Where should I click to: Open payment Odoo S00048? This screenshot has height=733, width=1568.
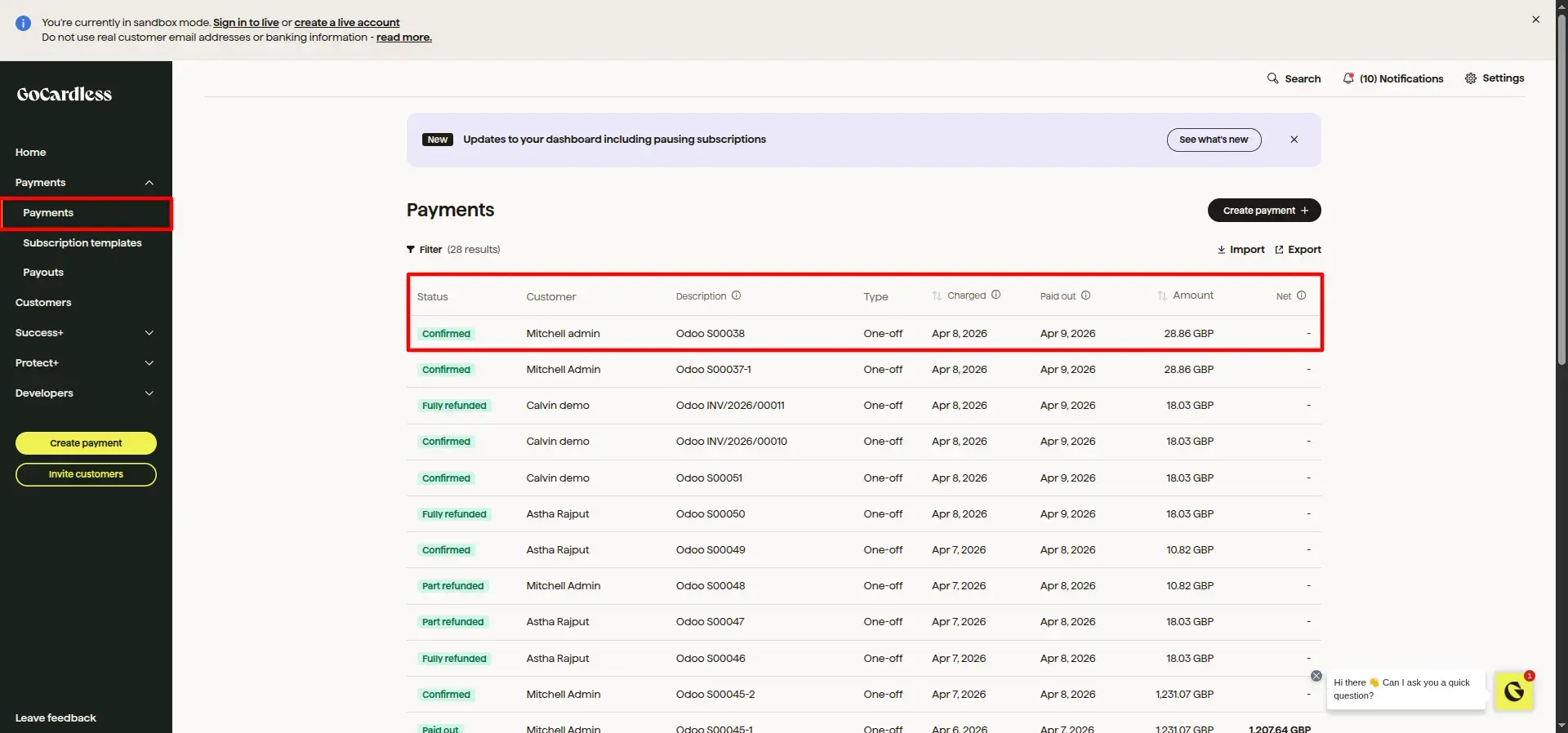864,586
